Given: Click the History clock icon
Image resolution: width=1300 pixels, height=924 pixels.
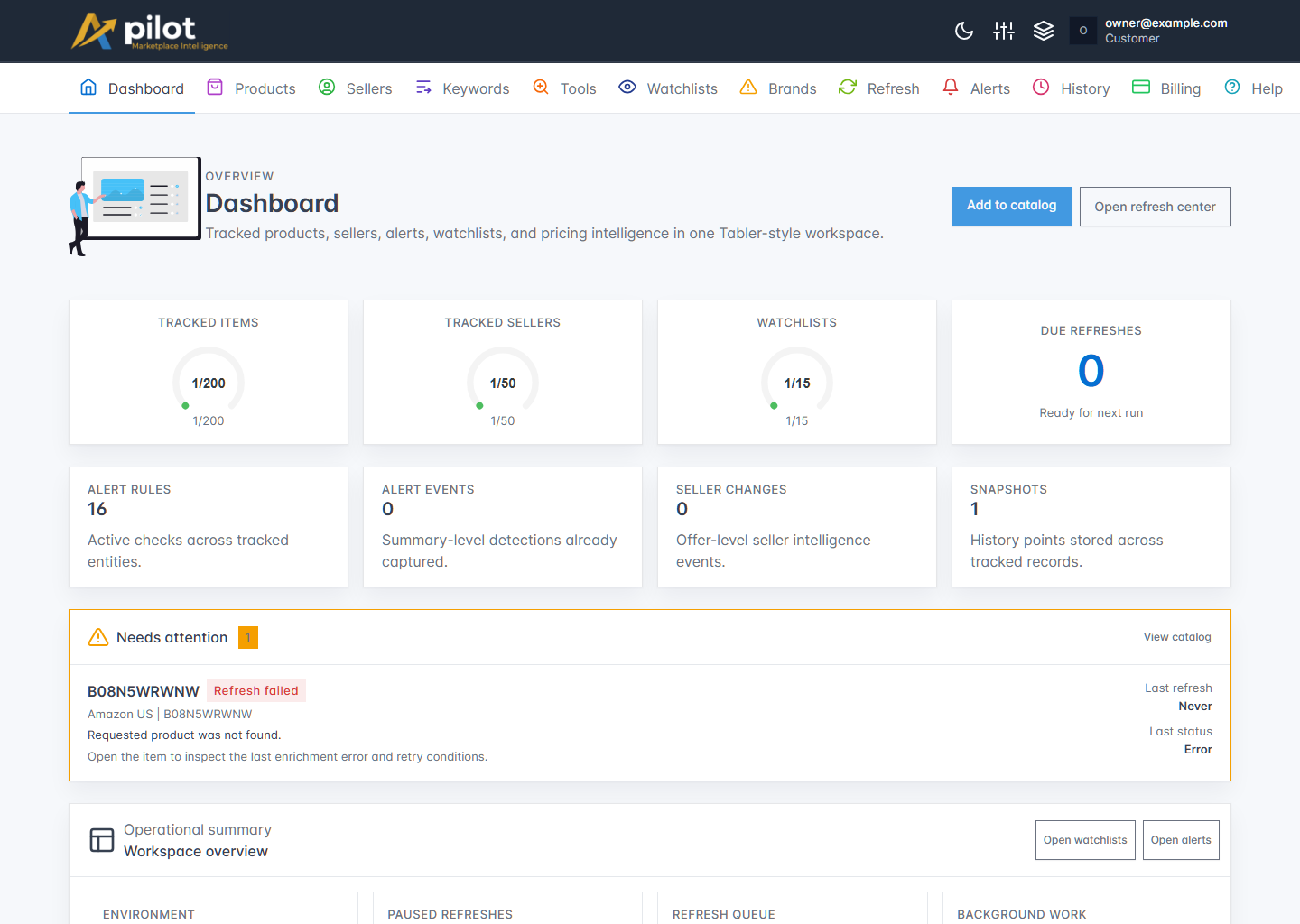Looking at the screenshot, I should pyautogui.click(x=1041, y=88).
